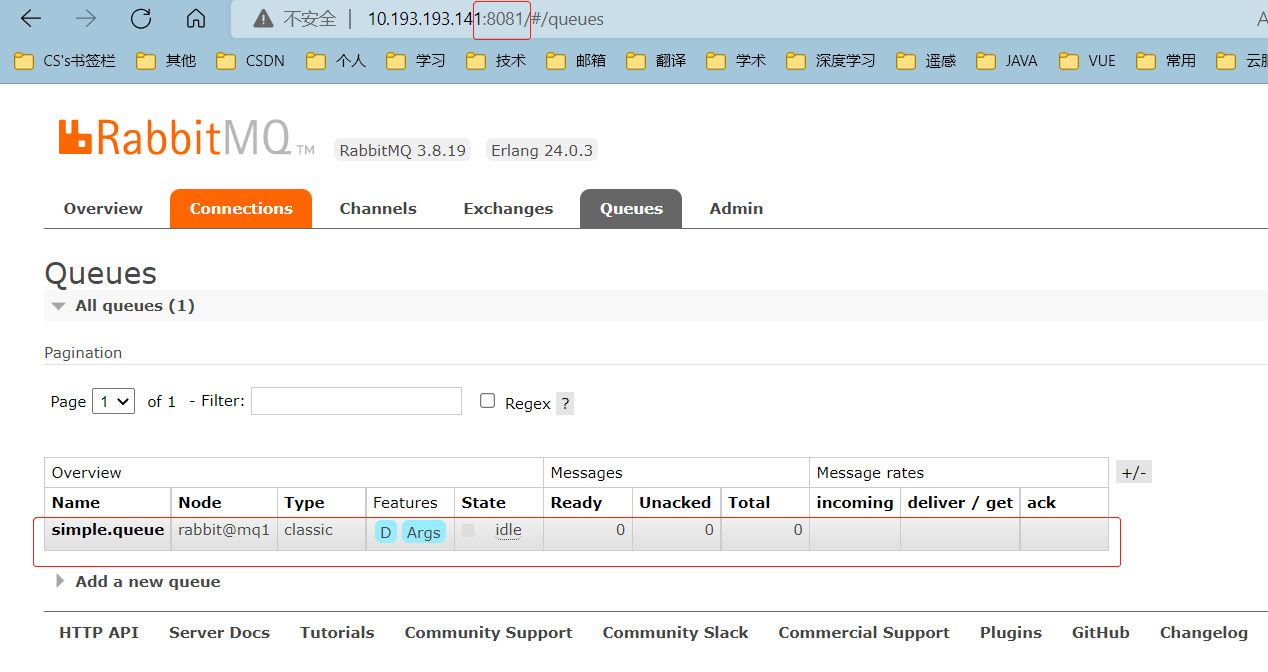Open the 邮箱 bookmark folder
The image size is (1268, 672).
(576, 61)
